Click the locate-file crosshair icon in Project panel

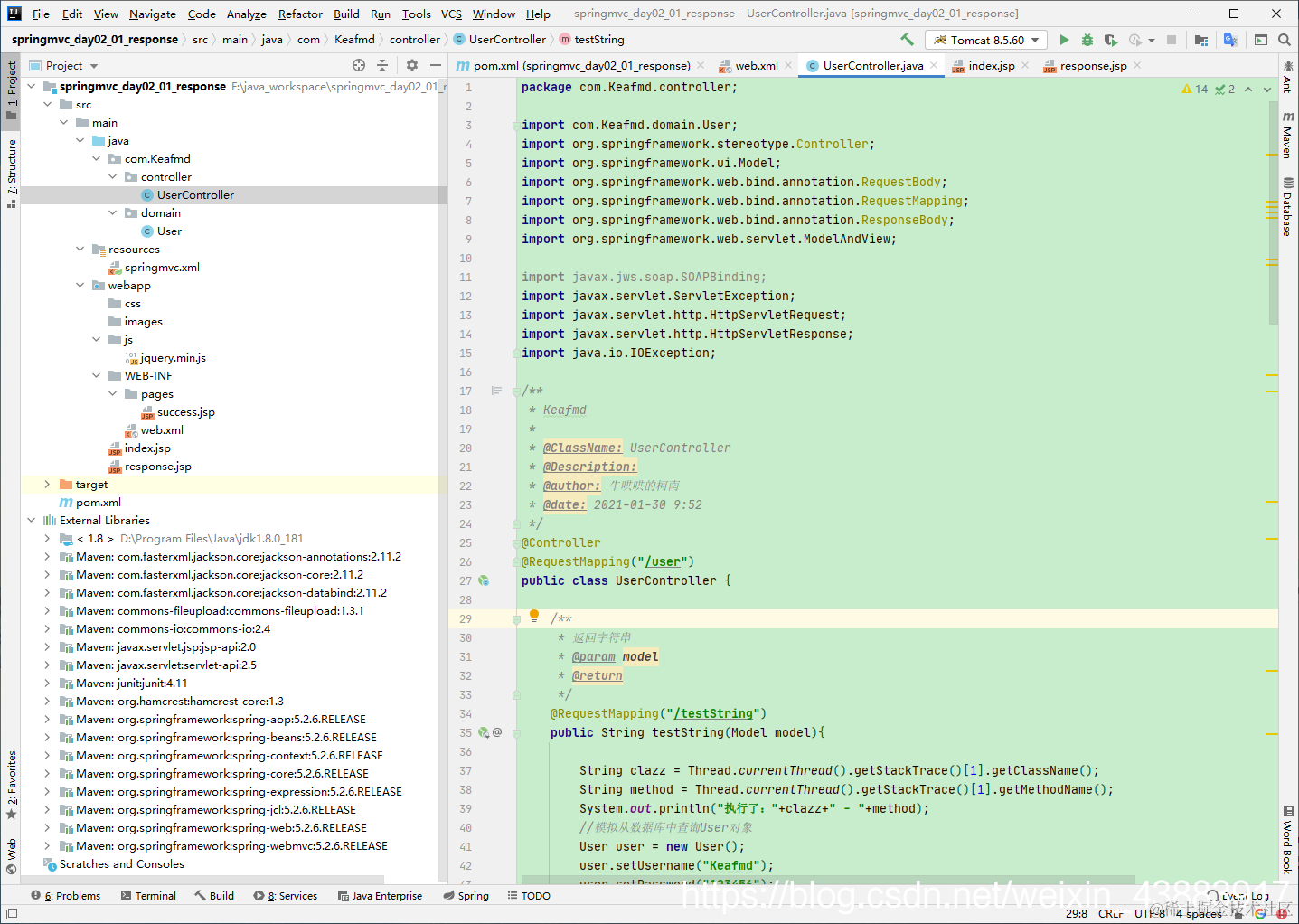click(x=359, y=65)
